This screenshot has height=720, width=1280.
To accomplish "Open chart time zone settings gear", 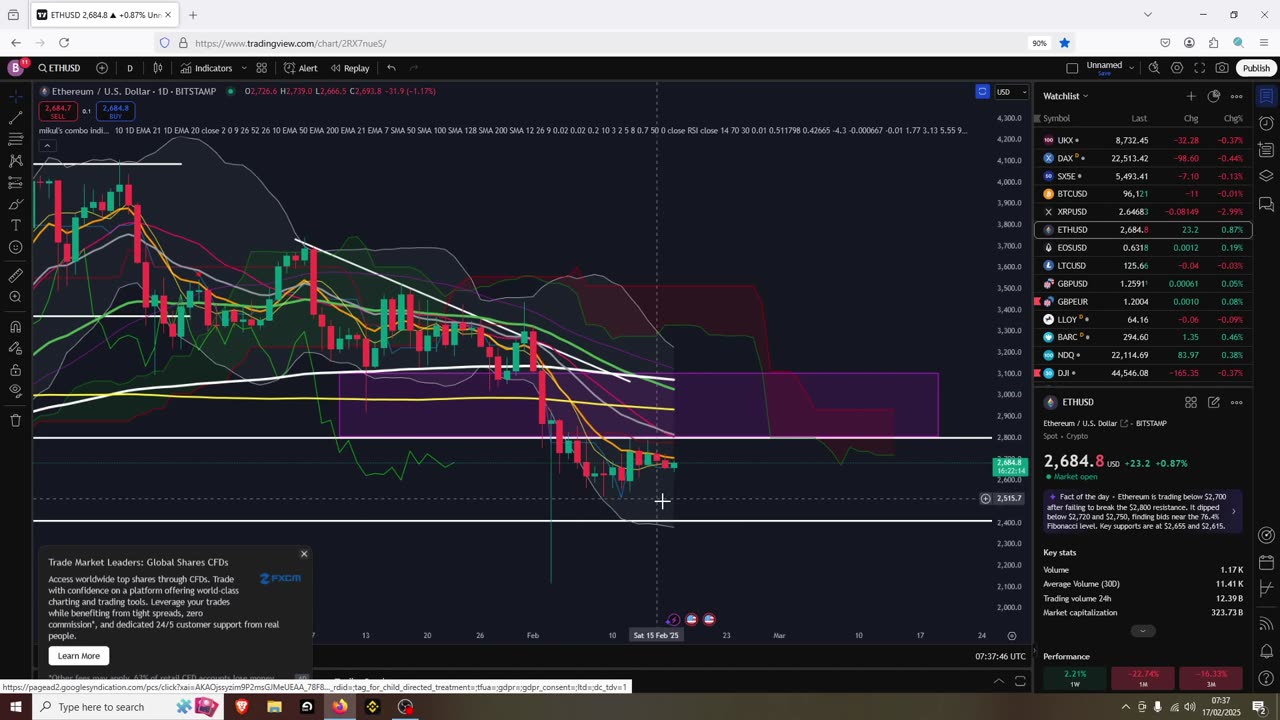I will click(x=1011, y=635).
